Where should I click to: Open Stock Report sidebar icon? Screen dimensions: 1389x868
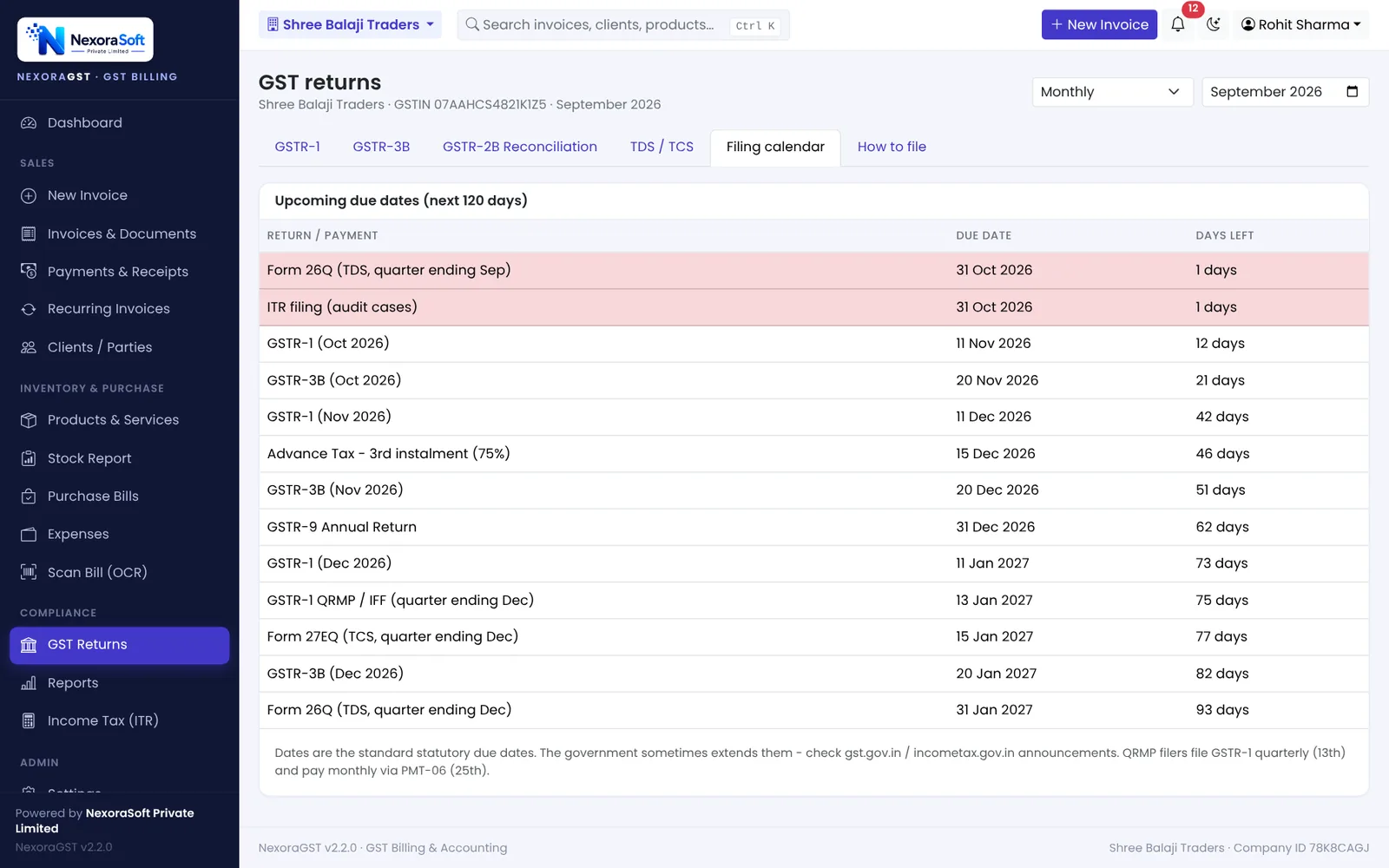(x=29, y=458)
